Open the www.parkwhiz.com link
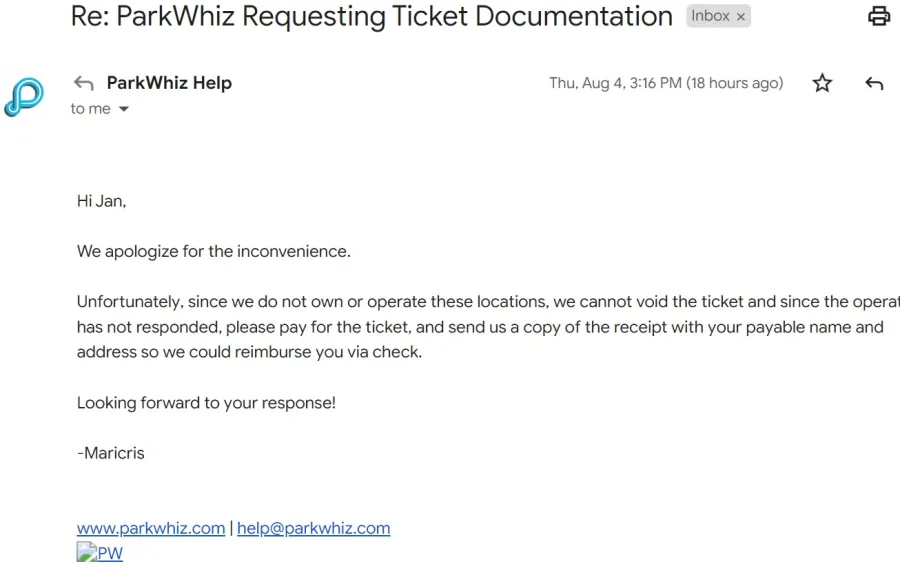Screen dimensions: 900x564 (151, 528)
